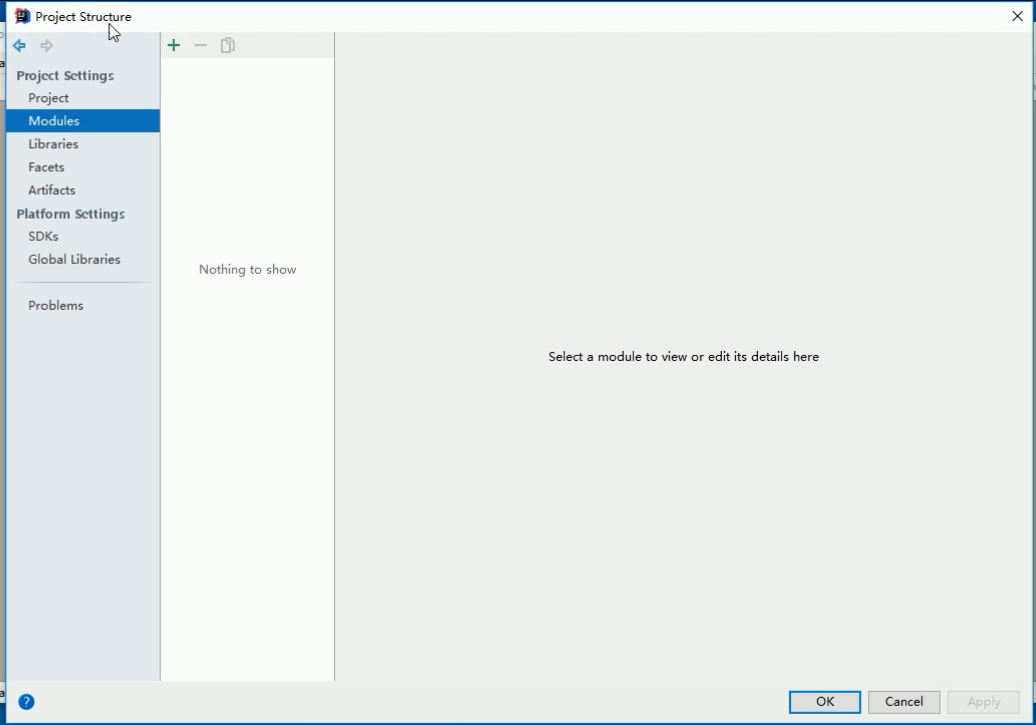Click the remove module minus icon
The width and height of the screenshot is (1036, 725).
(x=201, y=45)
